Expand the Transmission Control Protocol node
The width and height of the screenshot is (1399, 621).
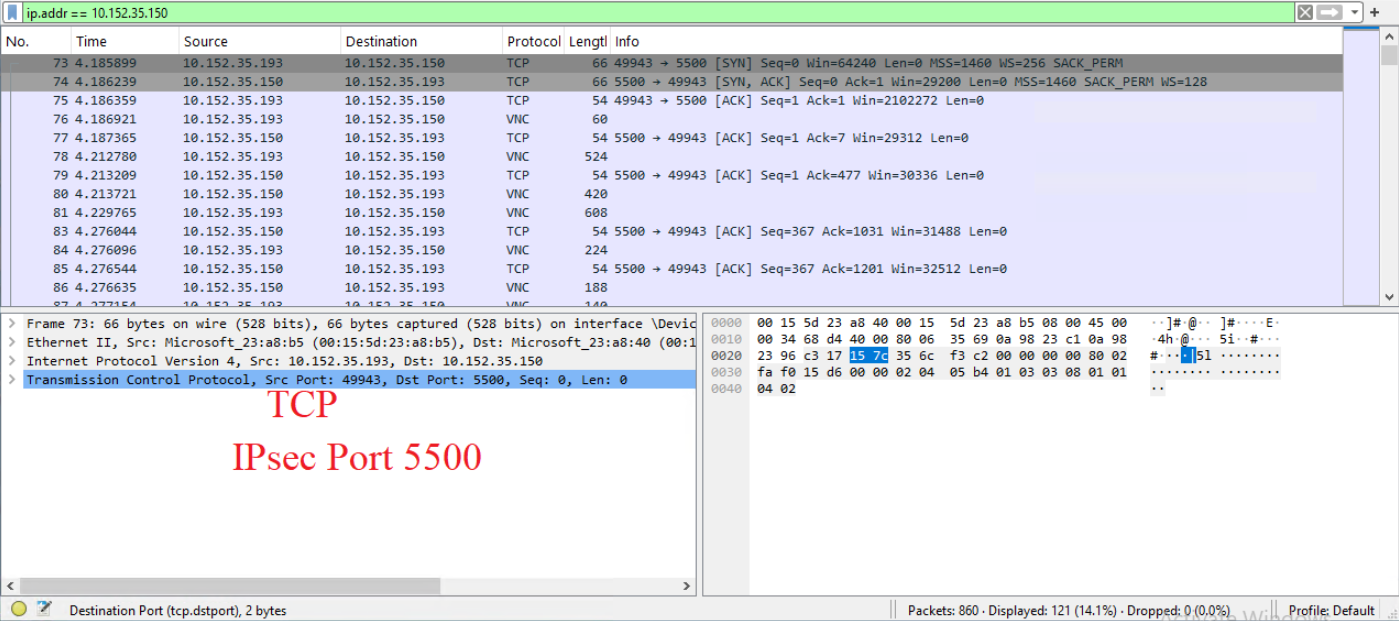(10, 379)
